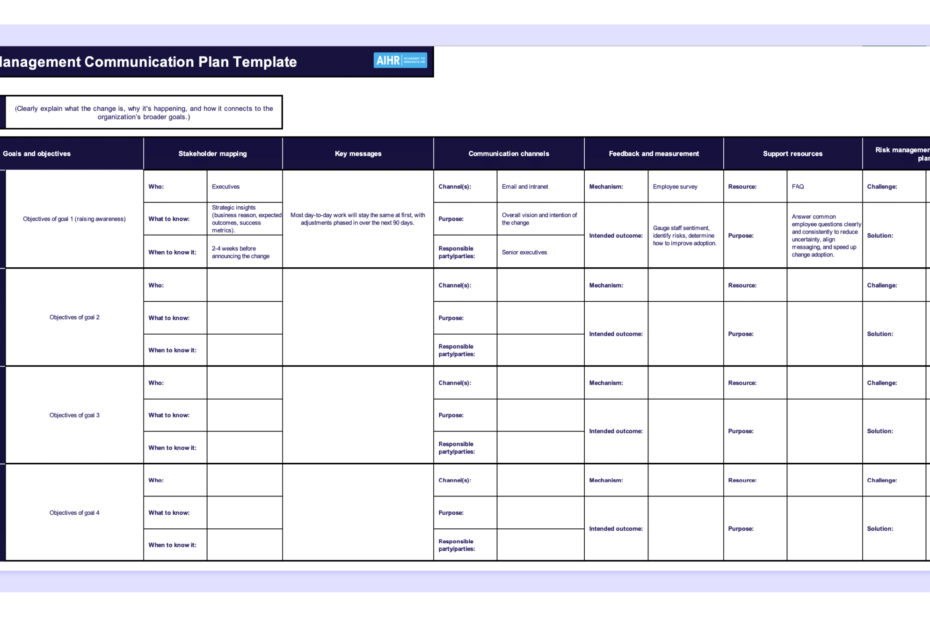Click 'Solution:' label in goal 3 row
Screen dimensions: 930x620
(x=880, y=431)
